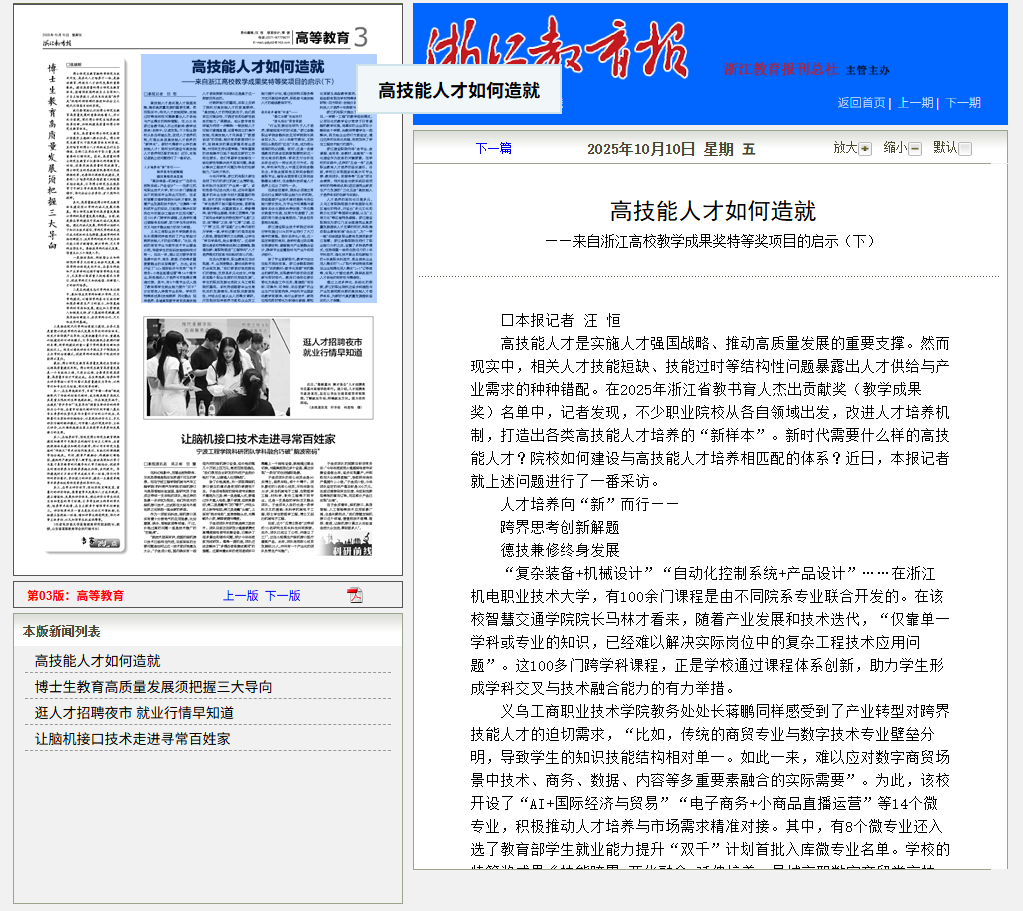Open 博士生教育高质量发展须把握三大导向 list item
Image resolution: width=1023 pixels, height=911 pixels.
pyautogui.click(x=153, y=687)
